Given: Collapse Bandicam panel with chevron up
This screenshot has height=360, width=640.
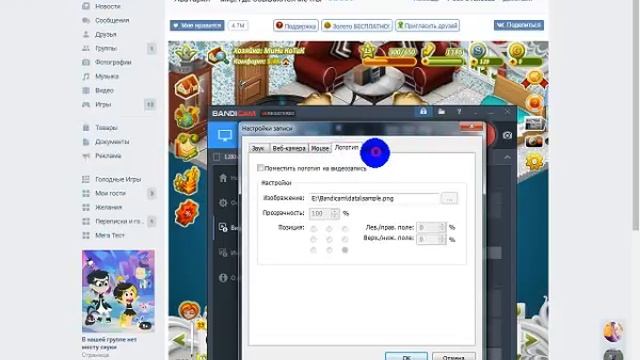Looking at the screenshot, I should tap(507, 157).
